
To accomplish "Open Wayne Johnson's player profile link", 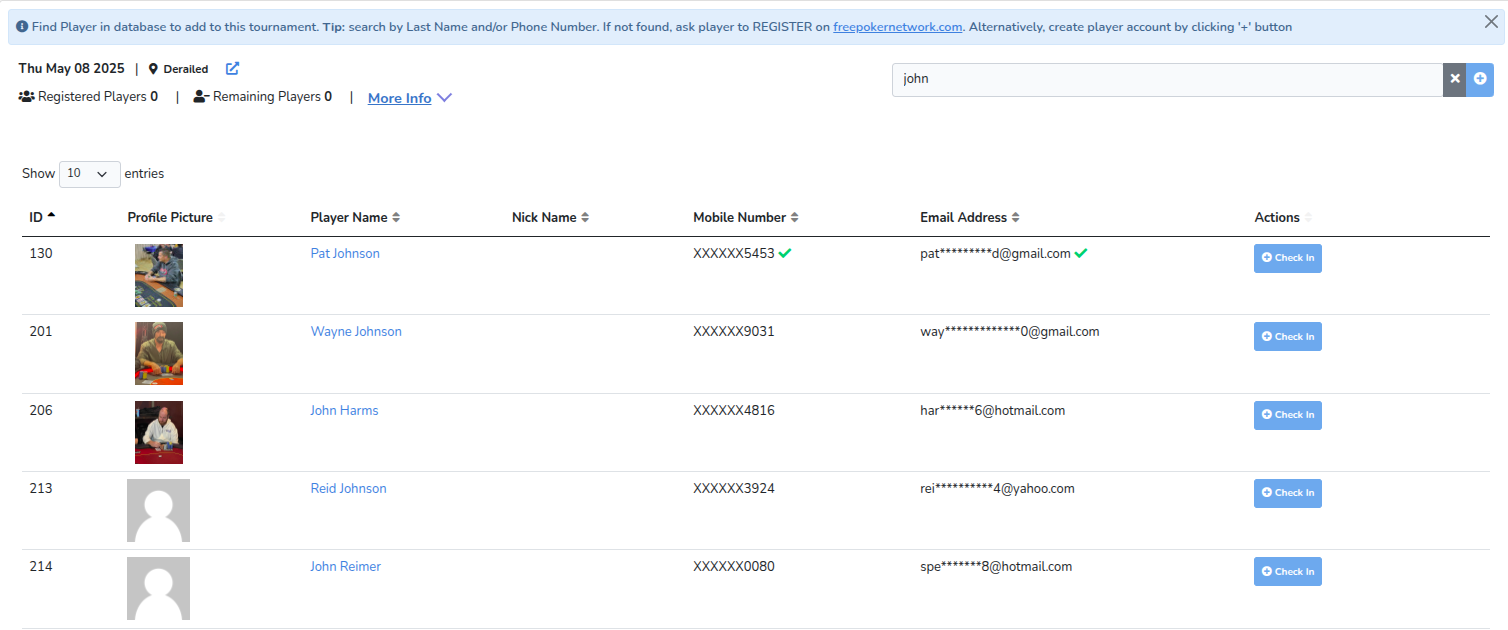I will tap(356, 332).
